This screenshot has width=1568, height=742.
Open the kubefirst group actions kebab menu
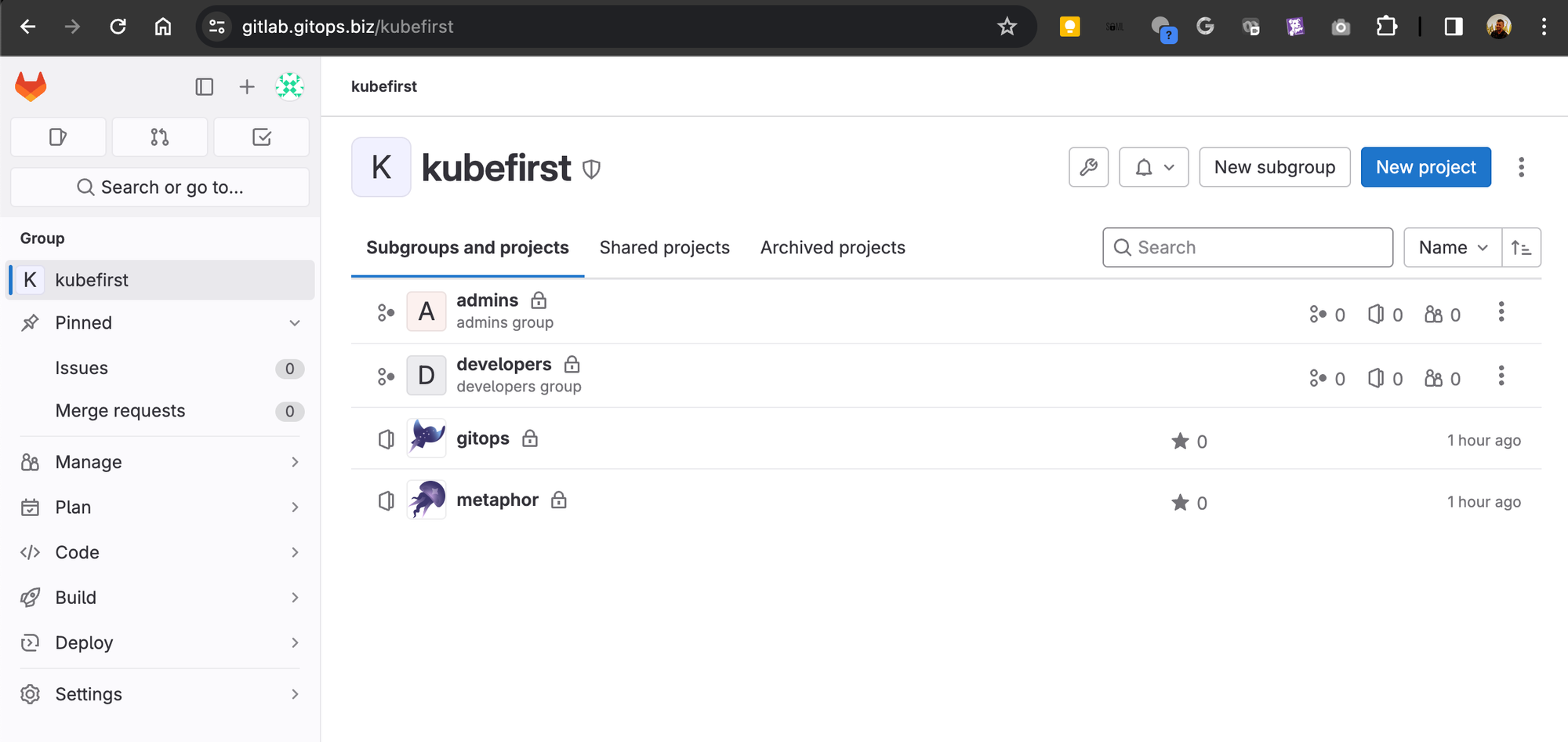point(1522,167)
